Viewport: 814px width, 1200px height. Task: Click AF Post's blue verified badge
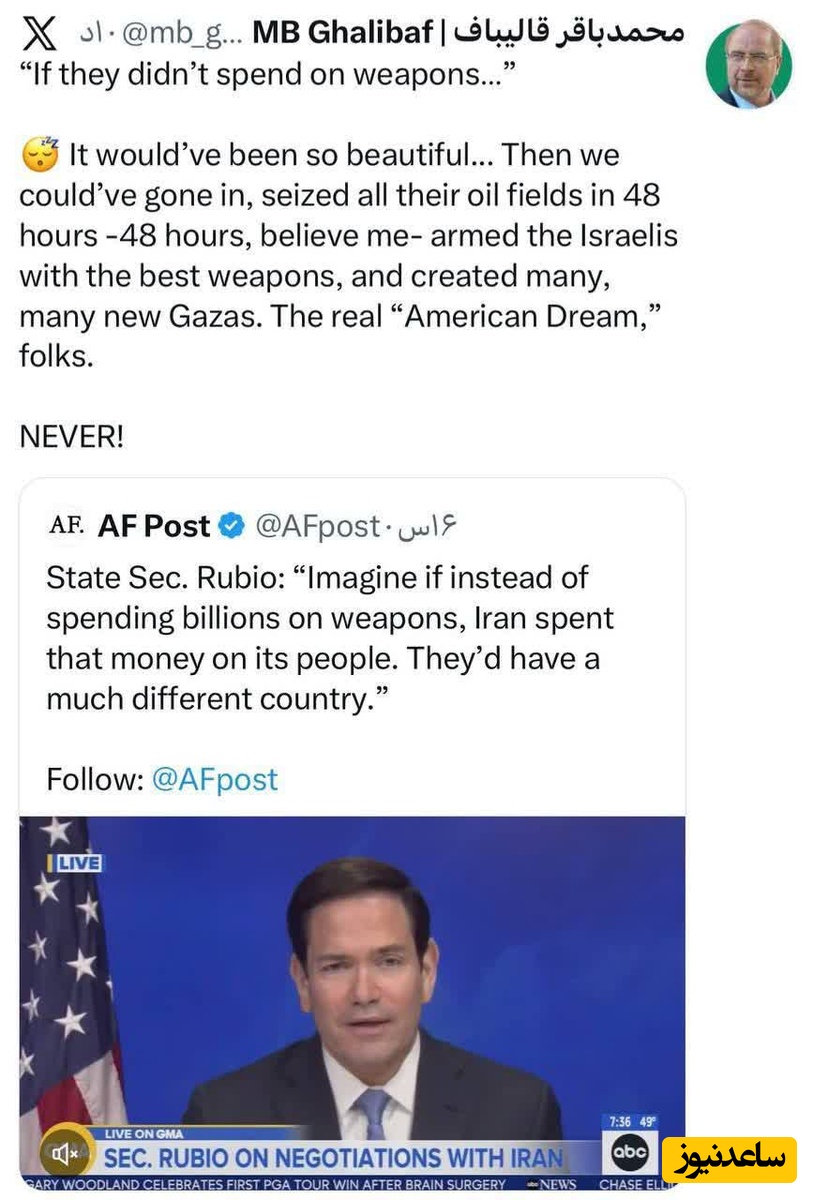pyautogui.click(x=231, y=526)
